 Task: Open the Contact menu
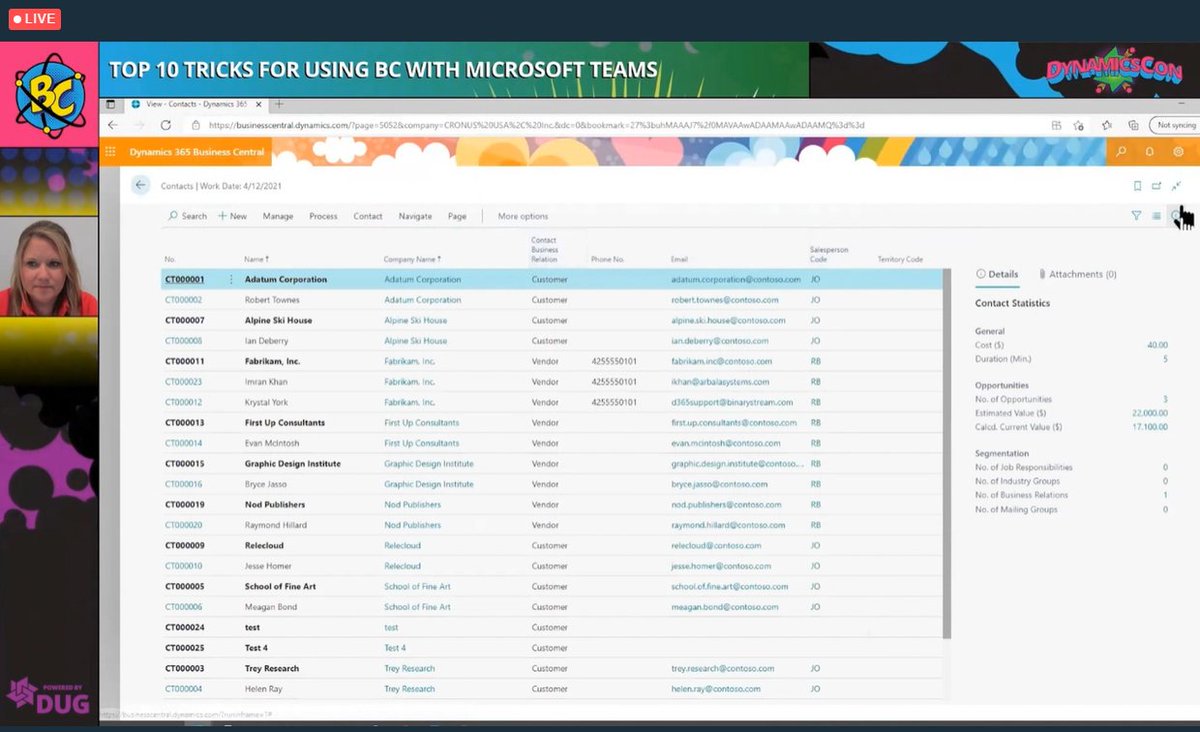pyautogui.click(x=368, y=216)
